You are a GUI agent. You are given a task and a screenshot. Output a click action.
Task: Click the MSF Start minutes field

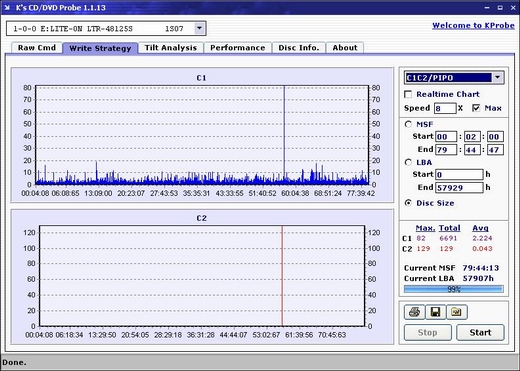pyautogui.click(x=446, y=137)
